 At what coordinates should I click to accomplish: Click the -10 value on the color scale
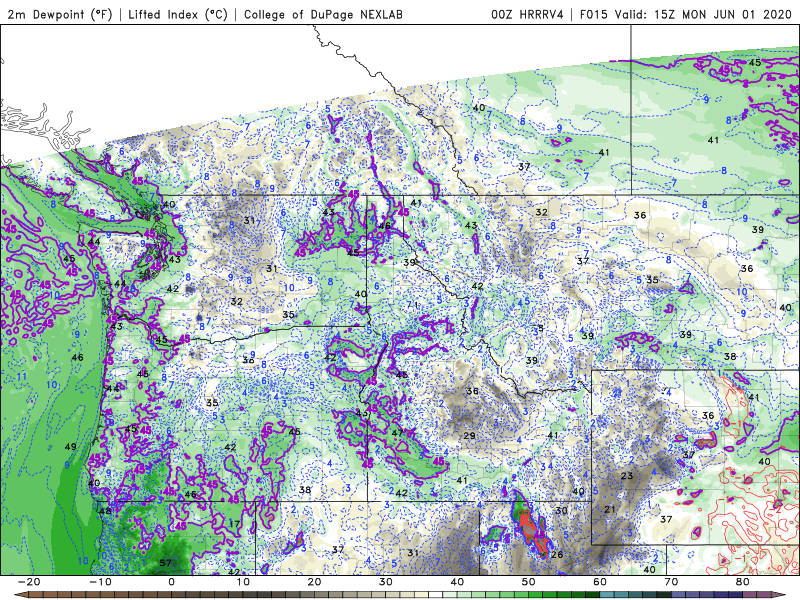click(100, 582)
